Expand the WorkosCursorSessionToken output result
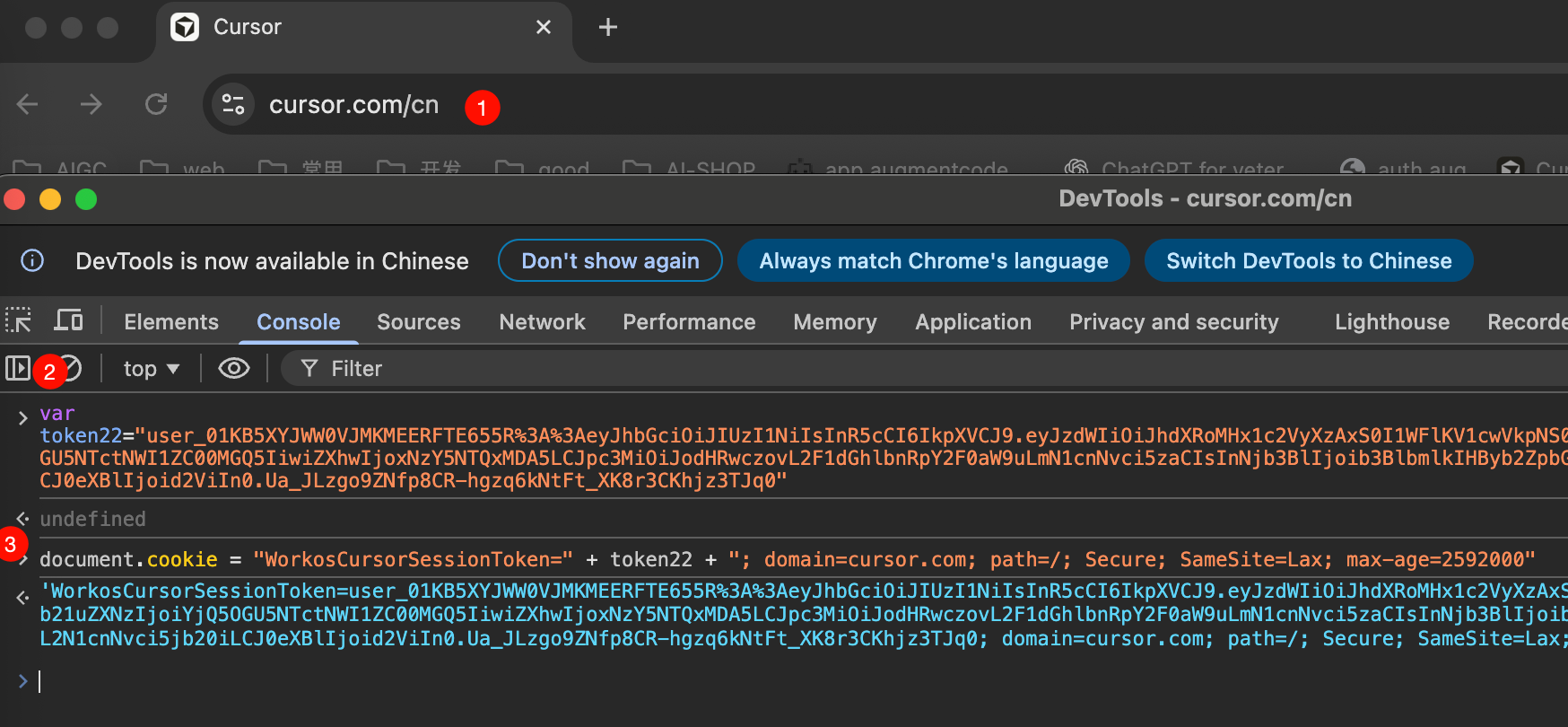This screenshot has height=727, width=1568. click(x=23, y=597)
